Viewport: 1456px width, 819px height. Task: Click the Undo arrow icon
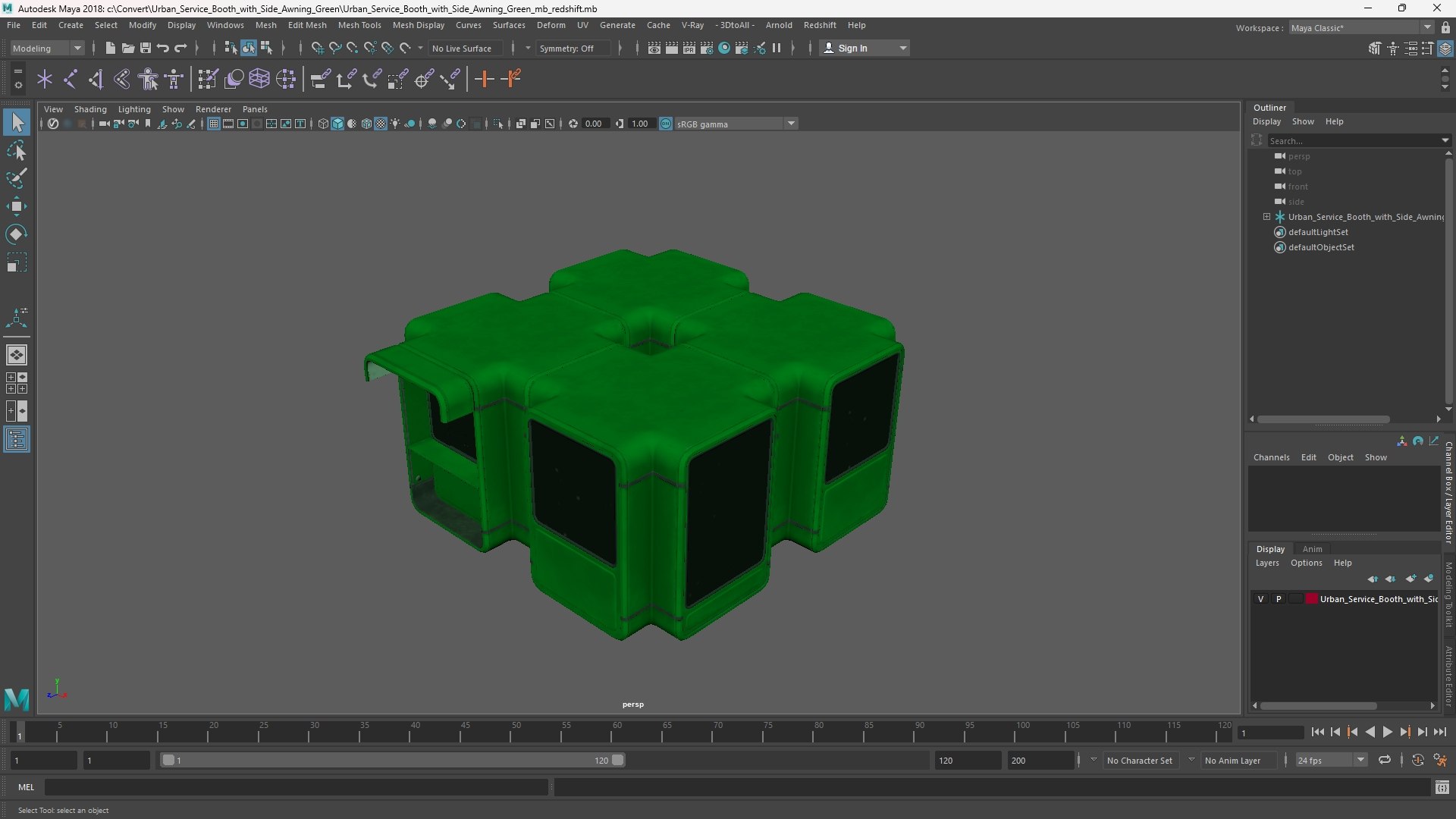point(163,48)
